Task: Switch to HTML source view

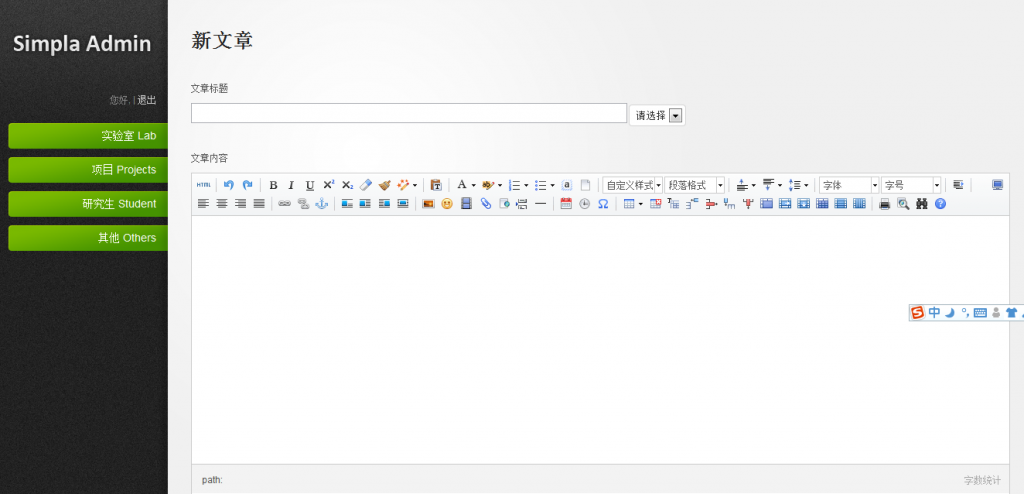Action: click(203, 186)
